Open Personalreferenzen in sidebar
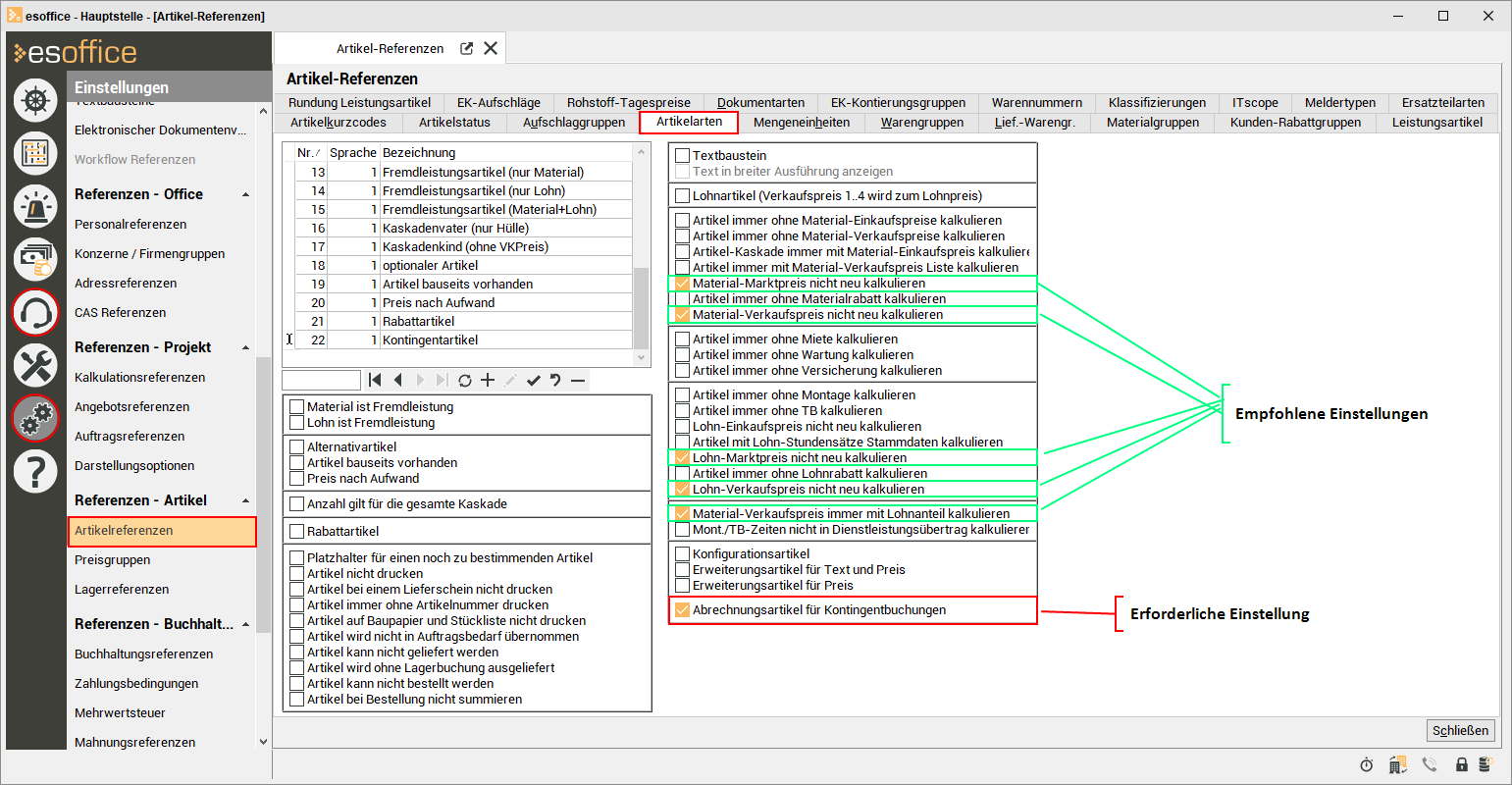This screenshot has height=785, width=1512. pos(130,225)
